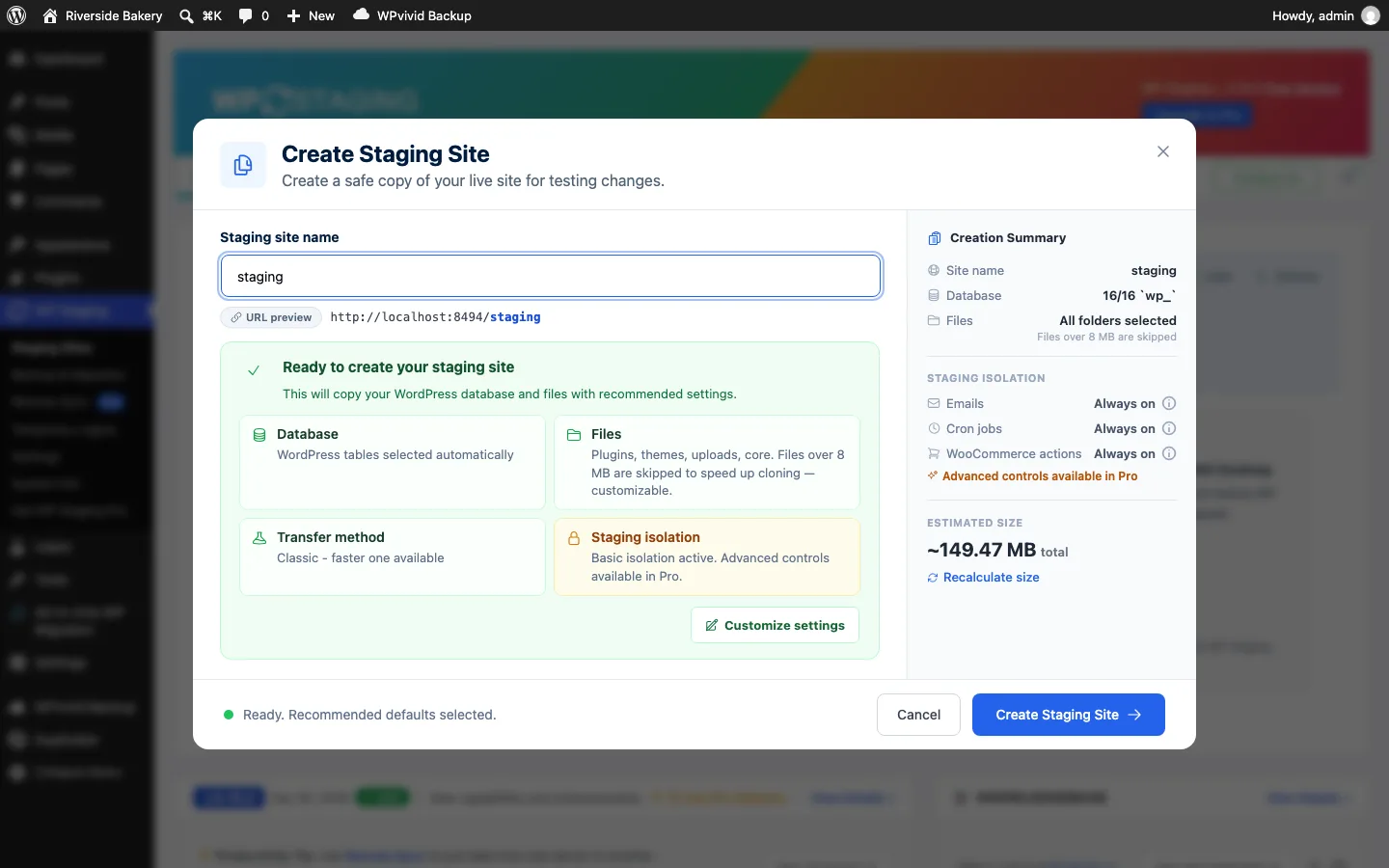Open Riverside Bakery site home link
This screenshot has height=868, width=1389.
(x=102, y=15)
